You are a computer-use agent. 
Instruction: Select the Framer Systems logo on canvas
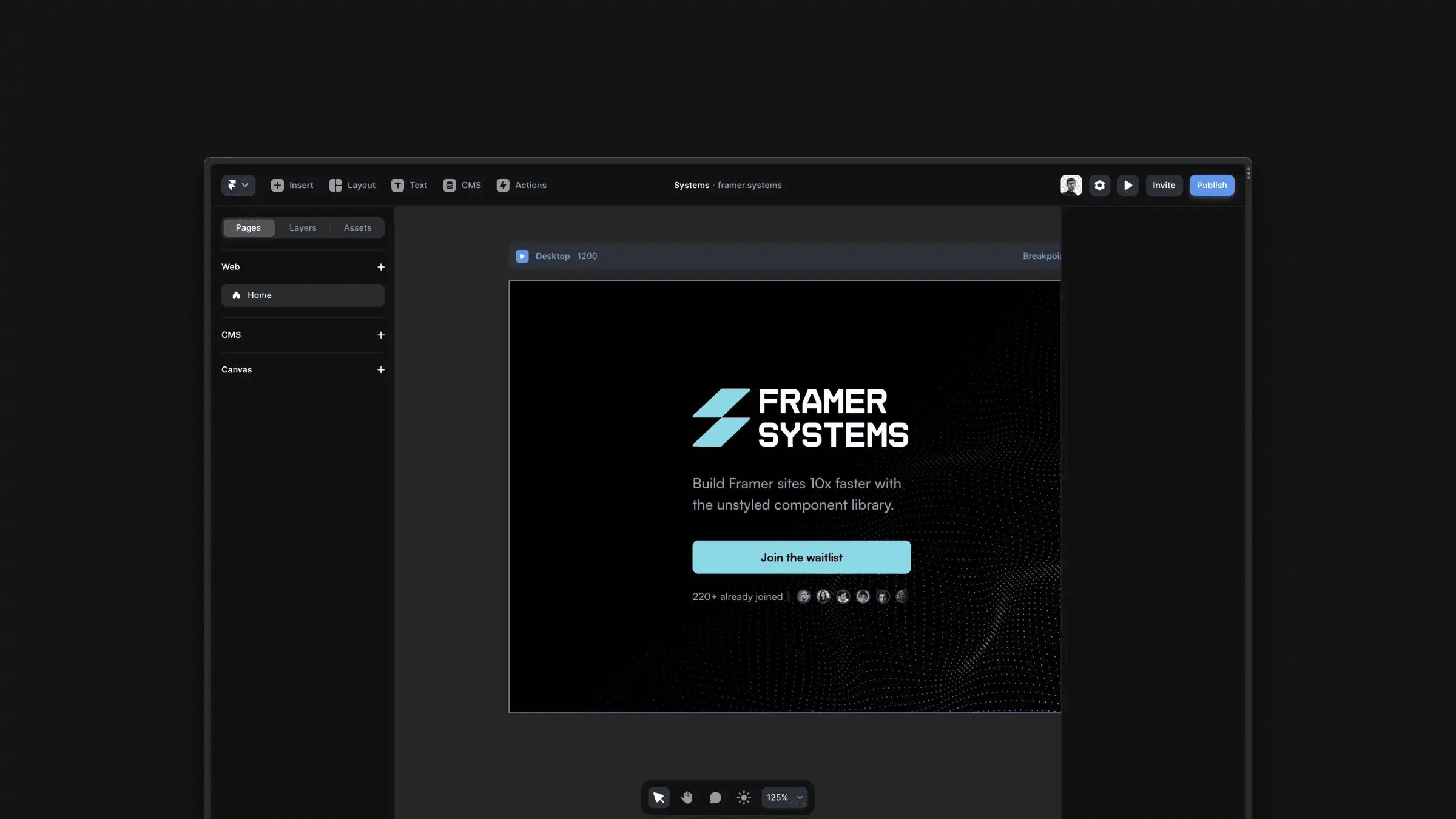click(801, 418)
